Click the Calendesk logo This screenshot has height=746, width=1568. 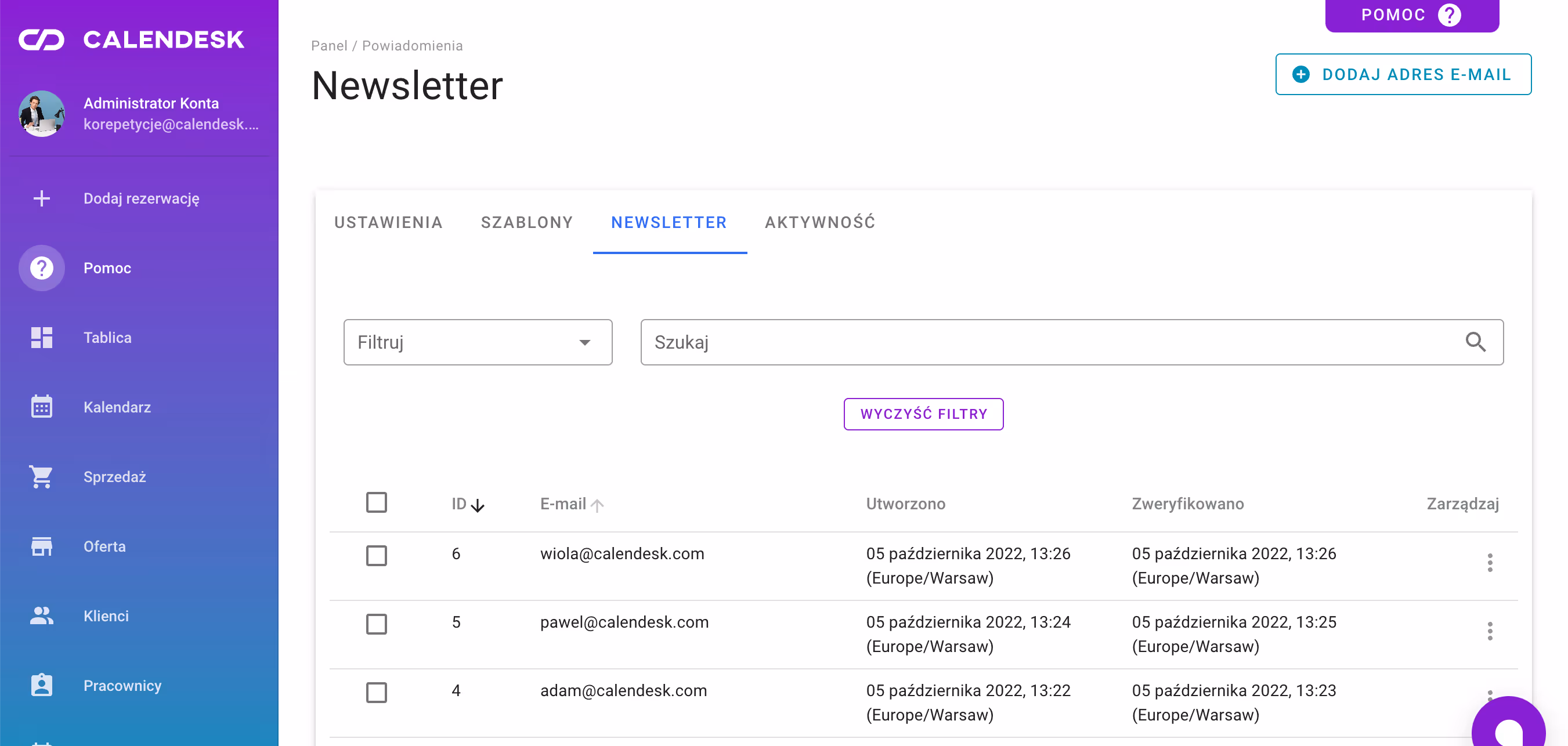coord(131,39)
